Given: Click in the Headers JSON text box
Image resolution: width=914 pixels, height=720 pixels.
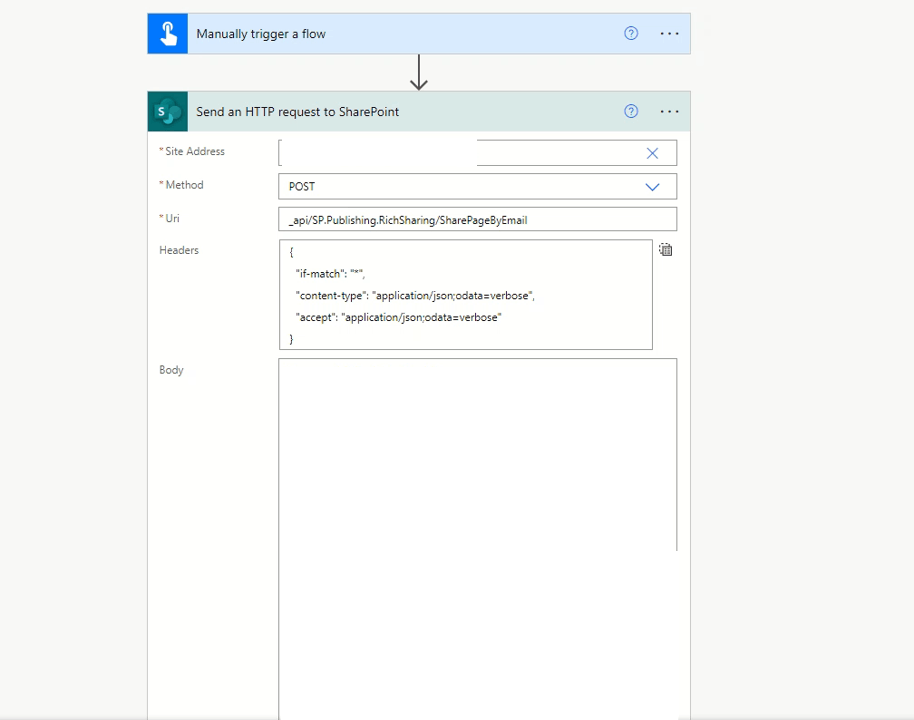Looking at the screenshot, I should 466,294.
